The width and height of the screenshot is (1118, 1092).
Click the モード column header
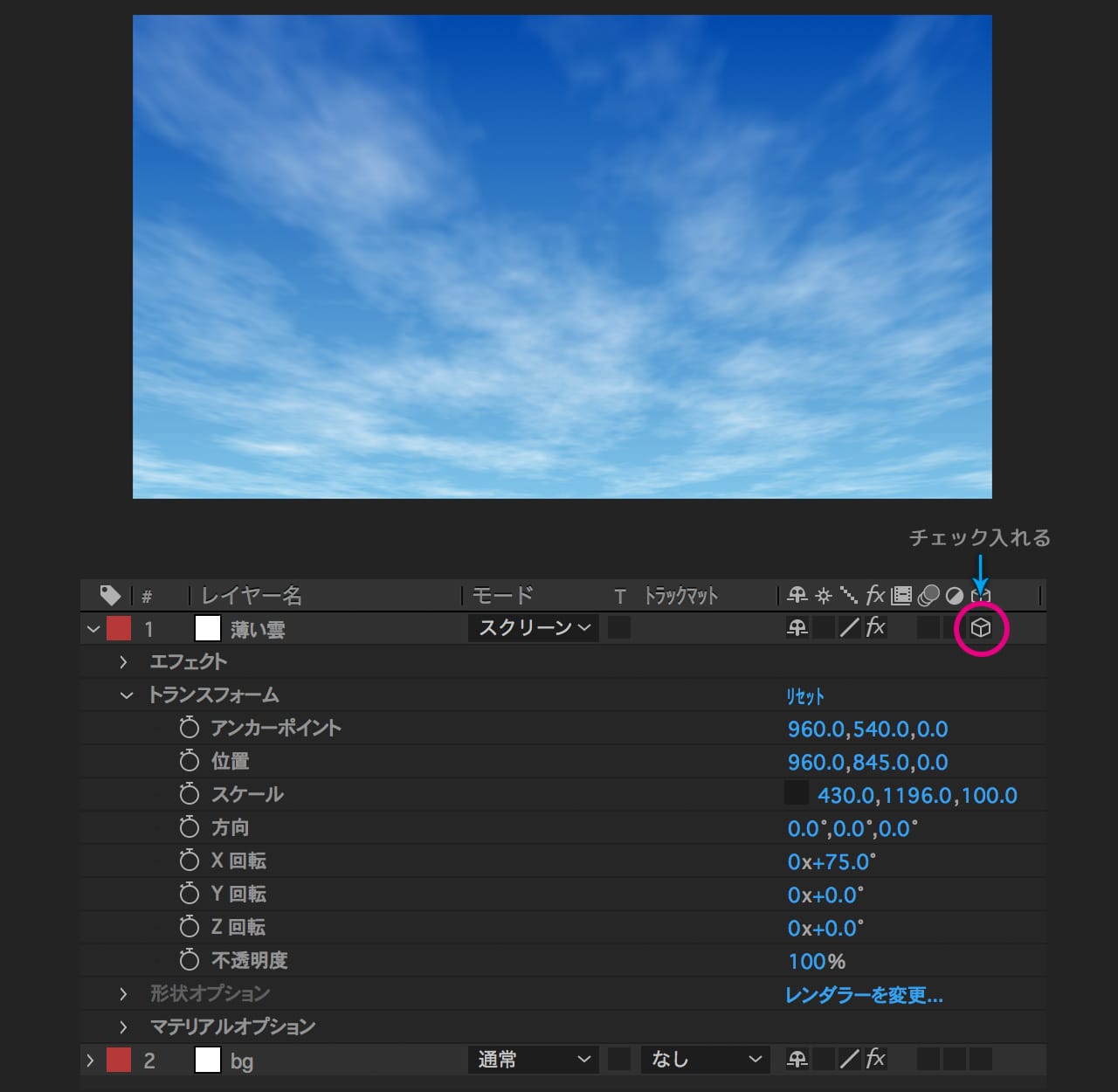point(503,596)
